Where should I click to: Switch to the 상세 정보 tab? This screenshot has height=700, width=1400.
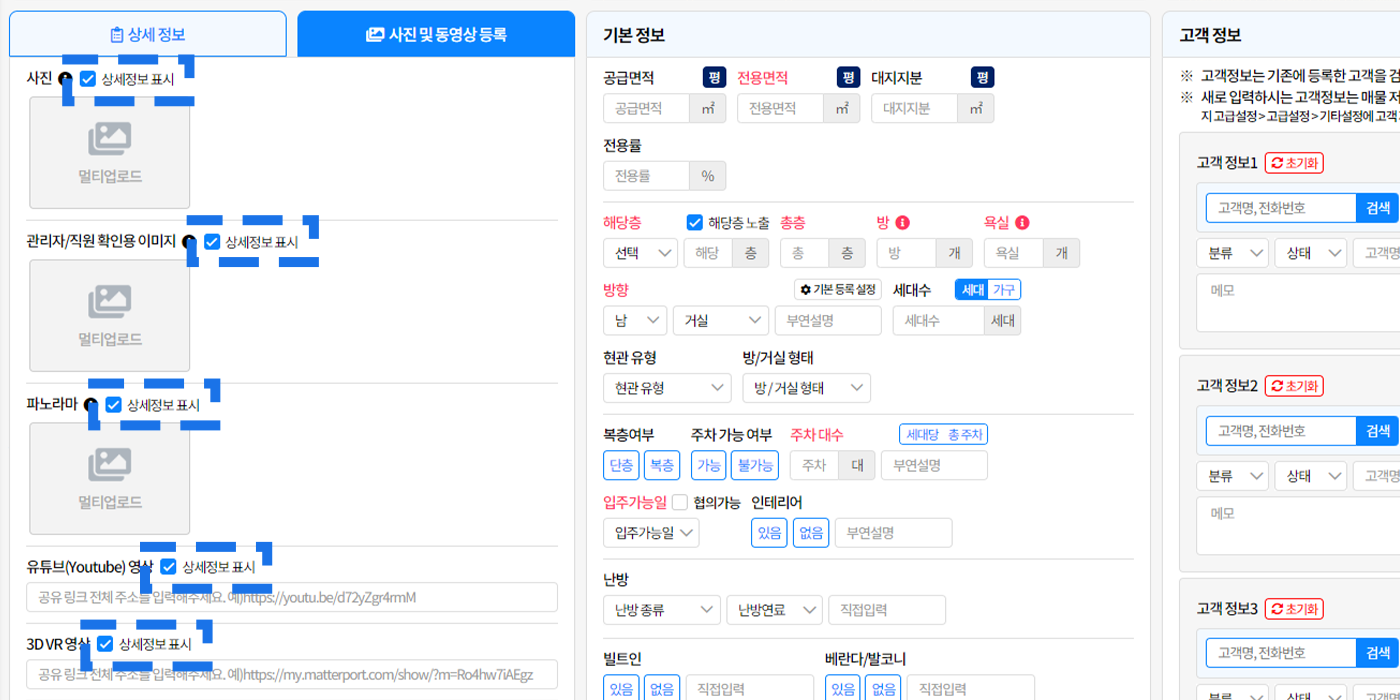pyautogui.click(x=148, y=34)
